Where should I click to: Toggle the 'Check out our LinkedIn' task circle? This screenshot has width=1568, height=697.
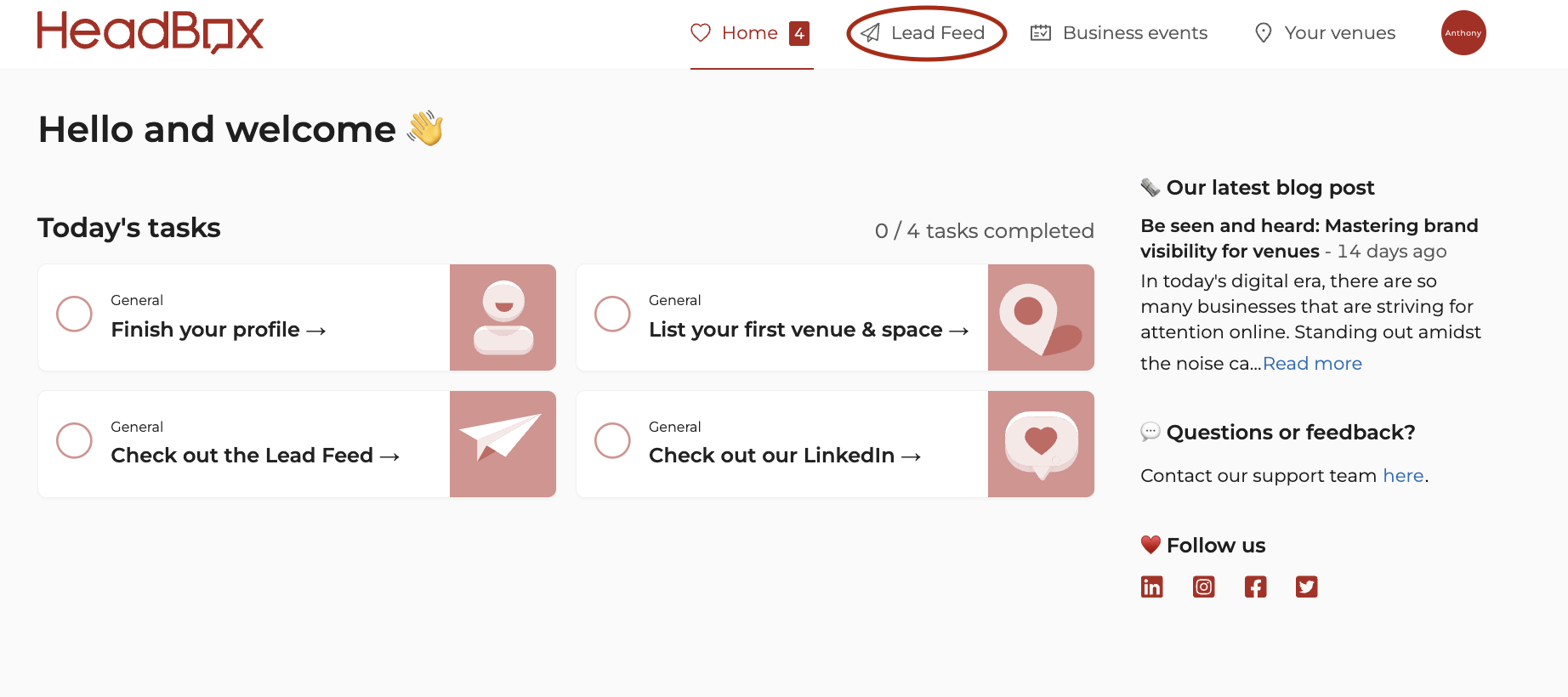(612, 440)
